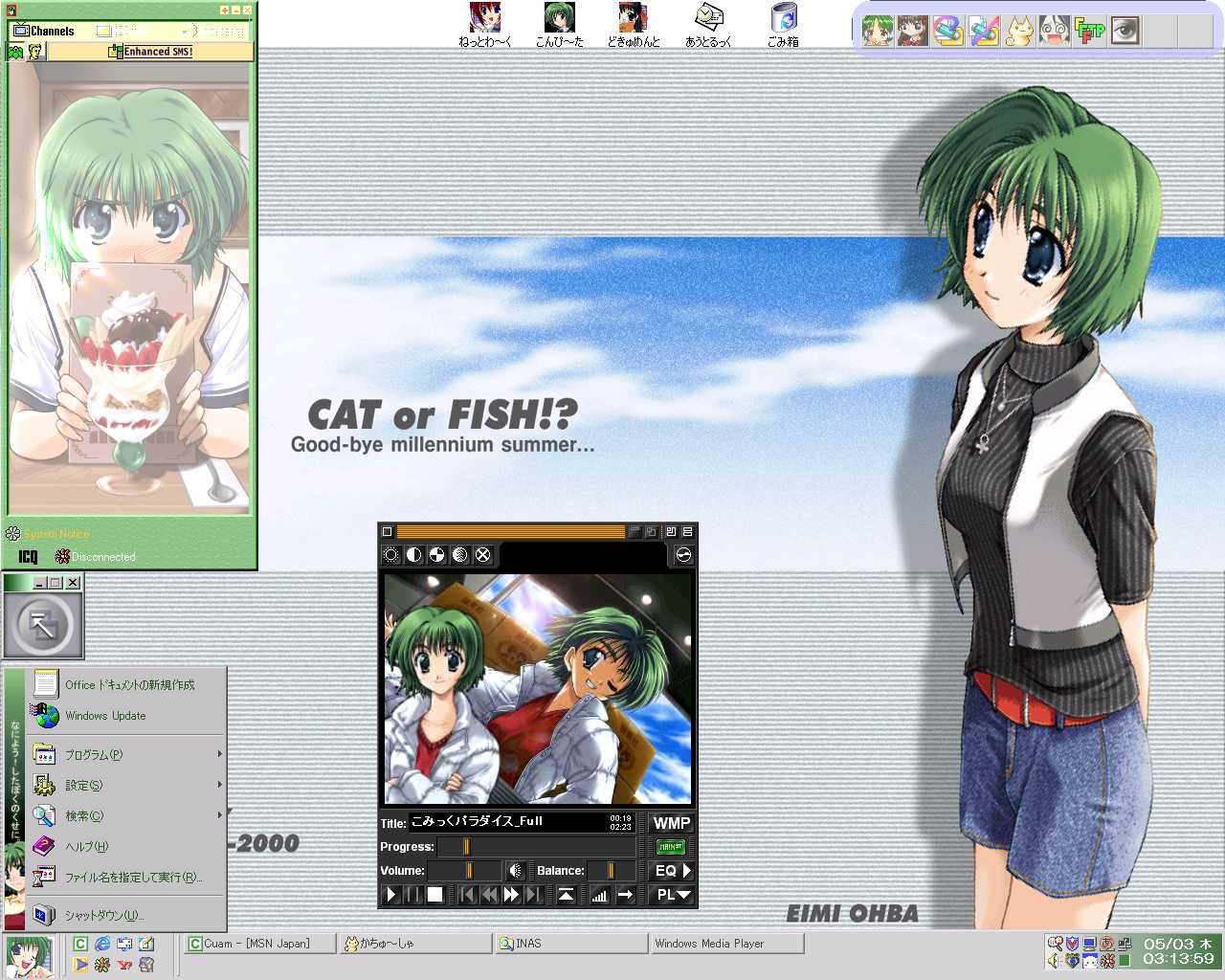The height and width of the screenshot is (980, 1225).
Task: Click the brightness sun icon in player
Action: (391, 555)
